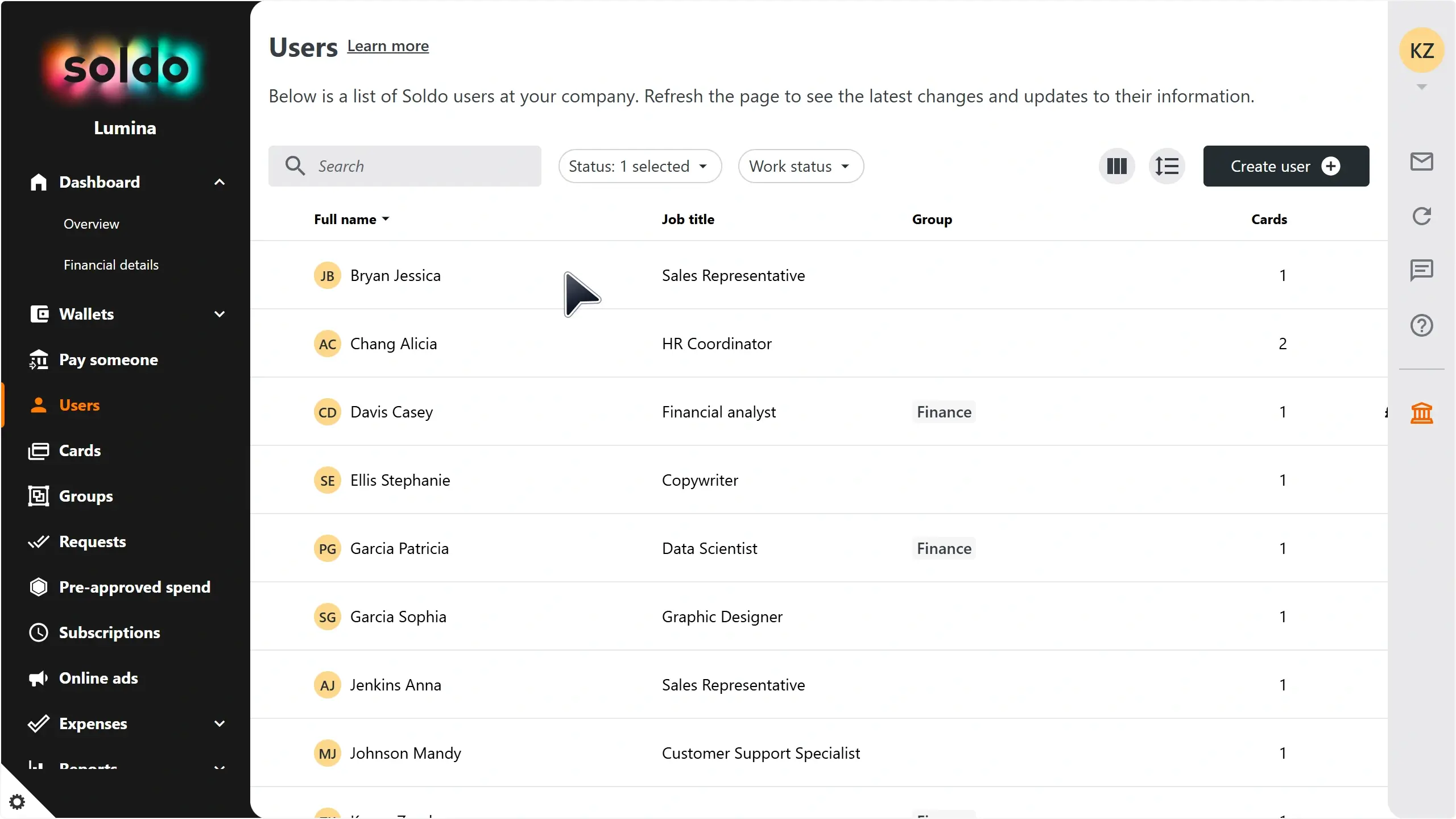Collapse the Dashboard menu section

pyautogui.click(x=219, y=182)
